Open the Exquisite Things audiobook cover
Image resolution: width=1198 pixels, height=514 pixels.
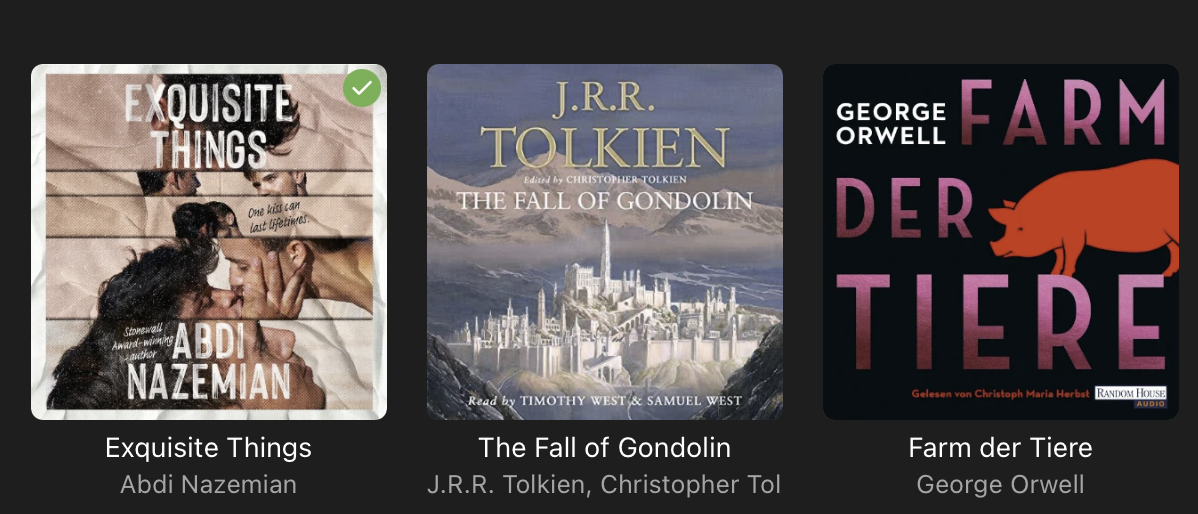(209, 260)
